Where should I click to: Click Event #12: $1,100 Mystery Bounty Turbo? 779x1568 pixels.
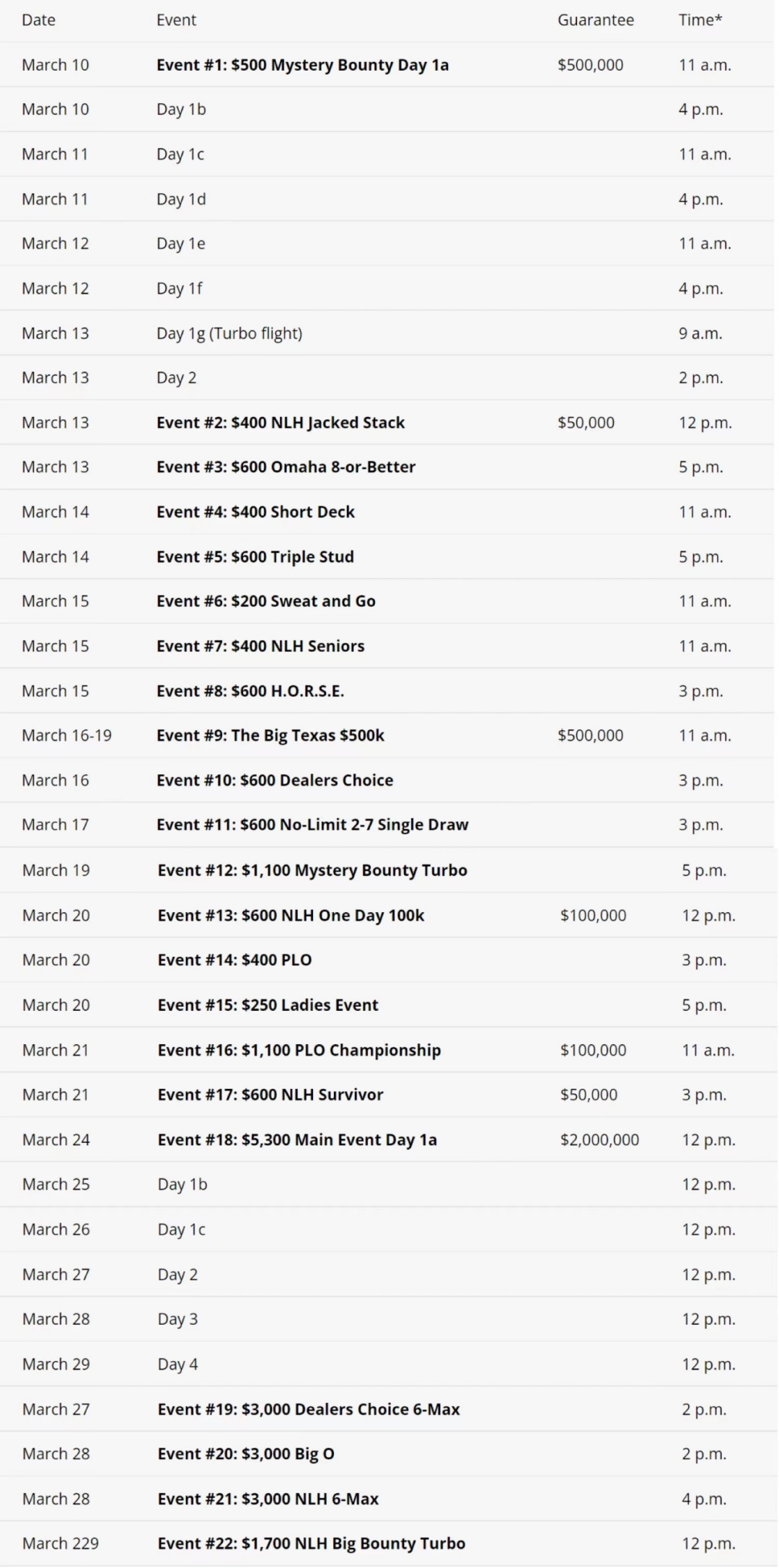tap(312, 870)
